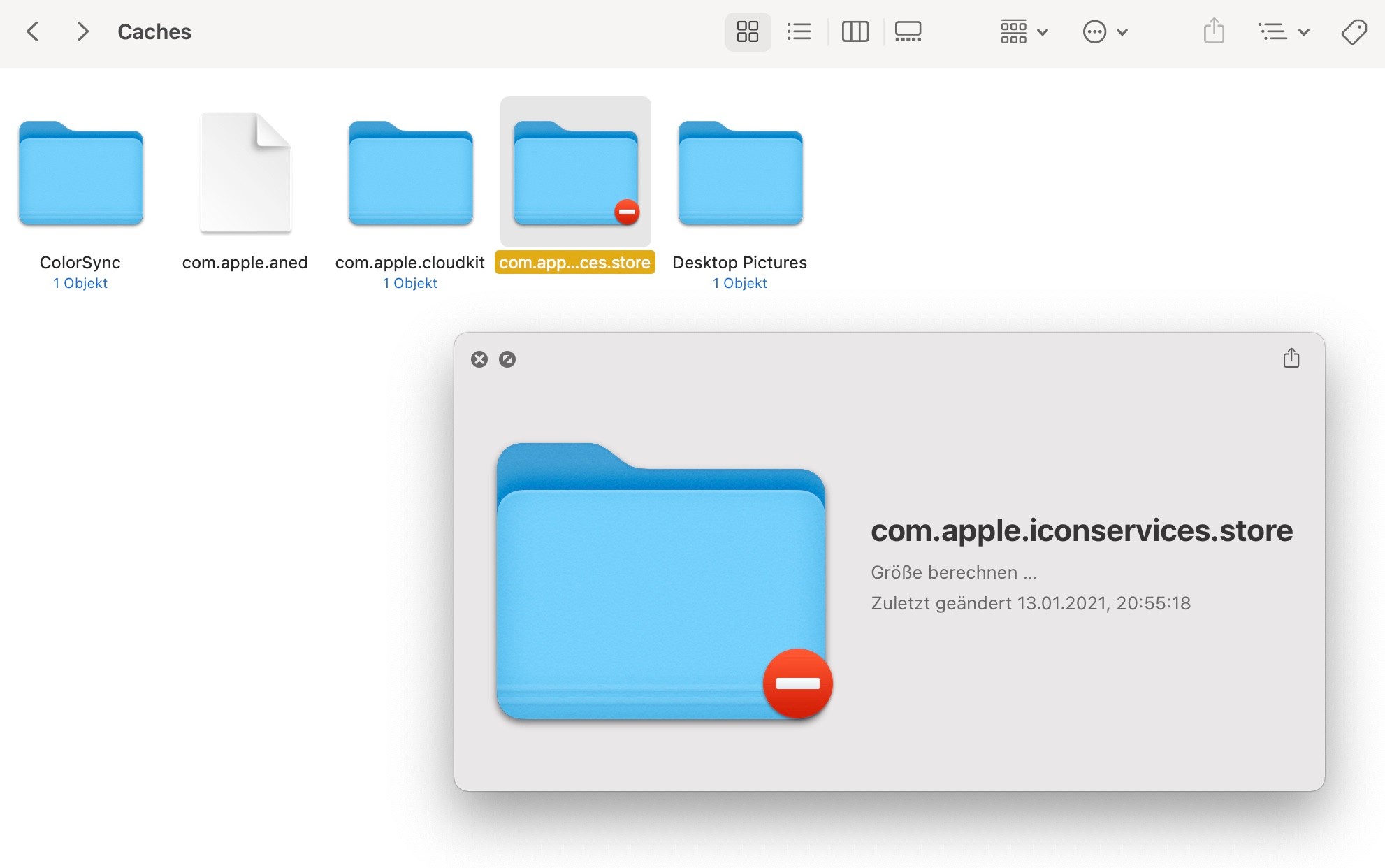Select the ColorSync folder
Viewport: 1385px width, 868px height.
pos(81,175)
